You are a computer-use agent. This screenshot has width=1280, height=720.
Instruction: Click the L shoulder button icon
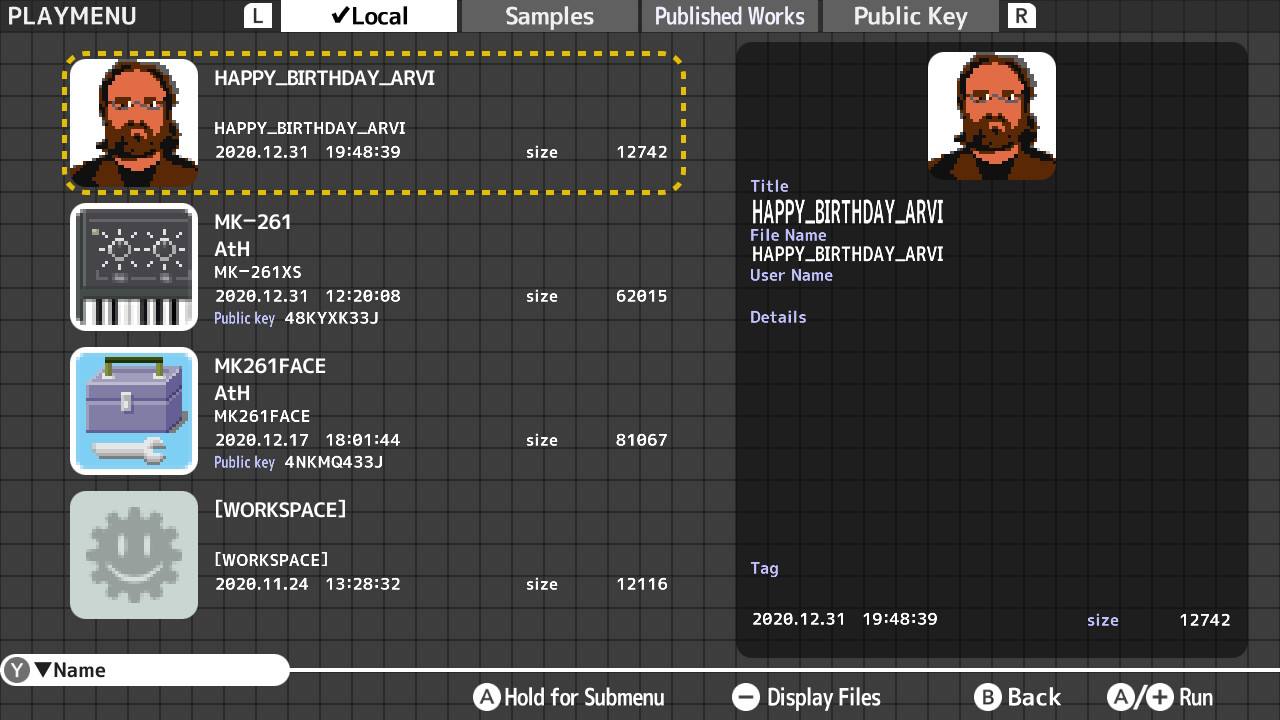pos(259,16)
